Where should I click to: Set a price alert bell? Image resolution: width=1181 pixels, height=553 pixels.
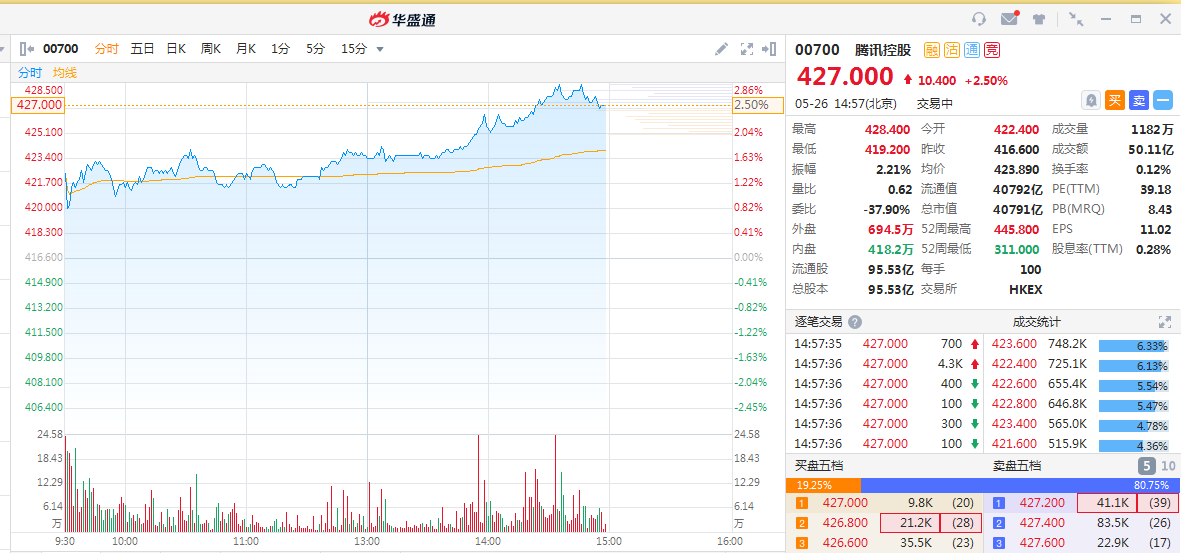tap(1090, 100)
